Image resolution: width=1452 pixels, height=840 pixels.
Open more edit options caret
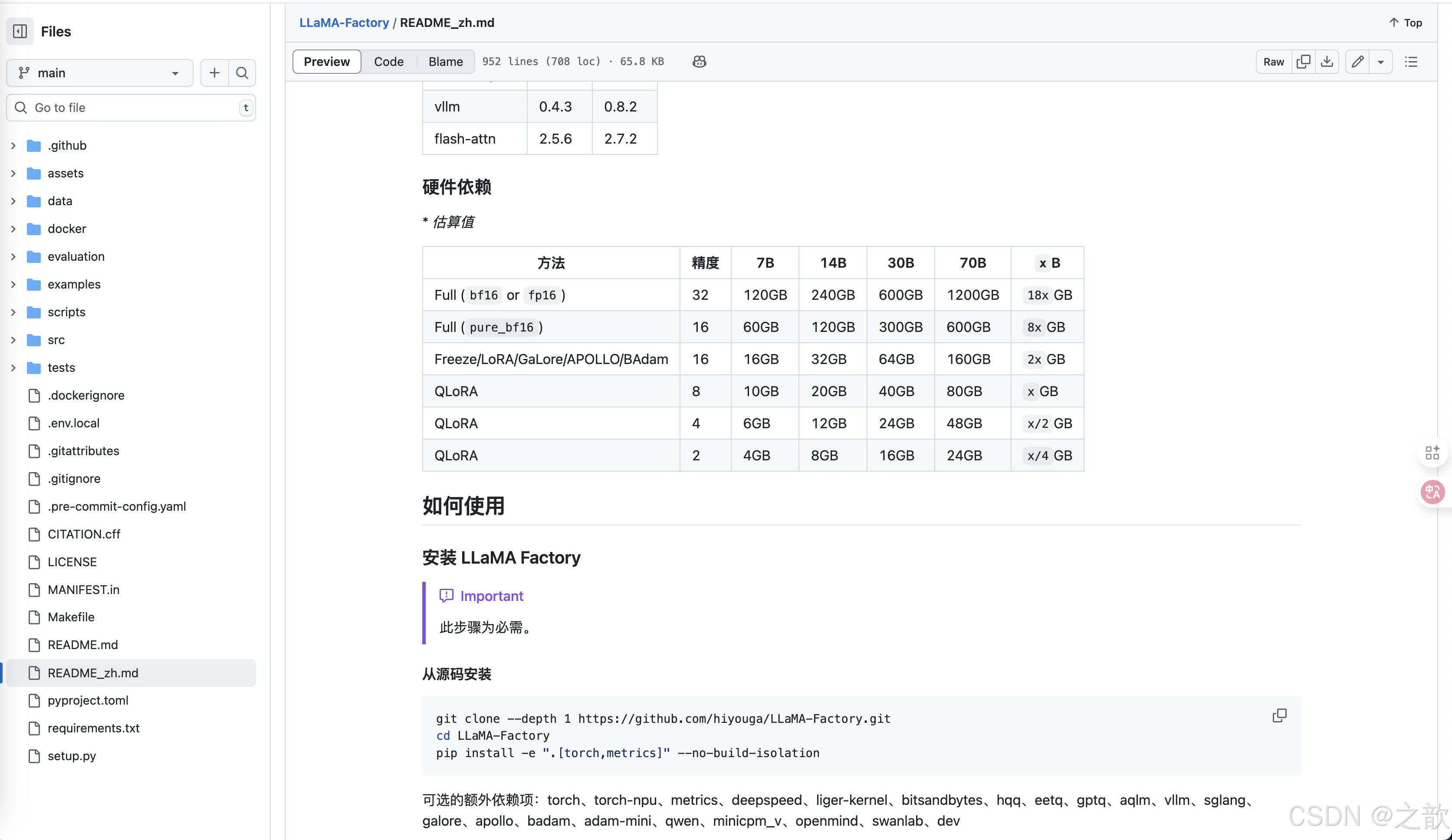tap(1380, 62)
